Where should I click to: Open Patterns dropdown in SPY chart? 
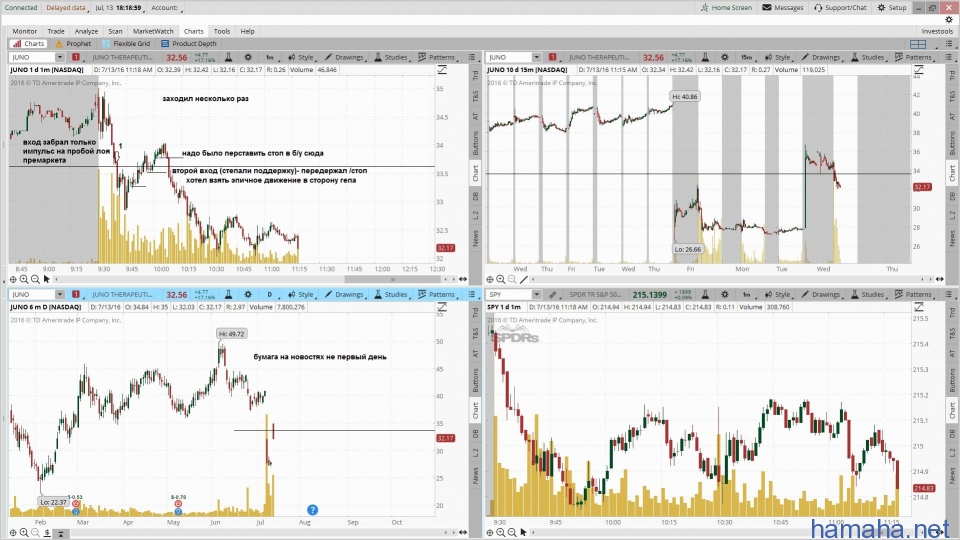915,294
